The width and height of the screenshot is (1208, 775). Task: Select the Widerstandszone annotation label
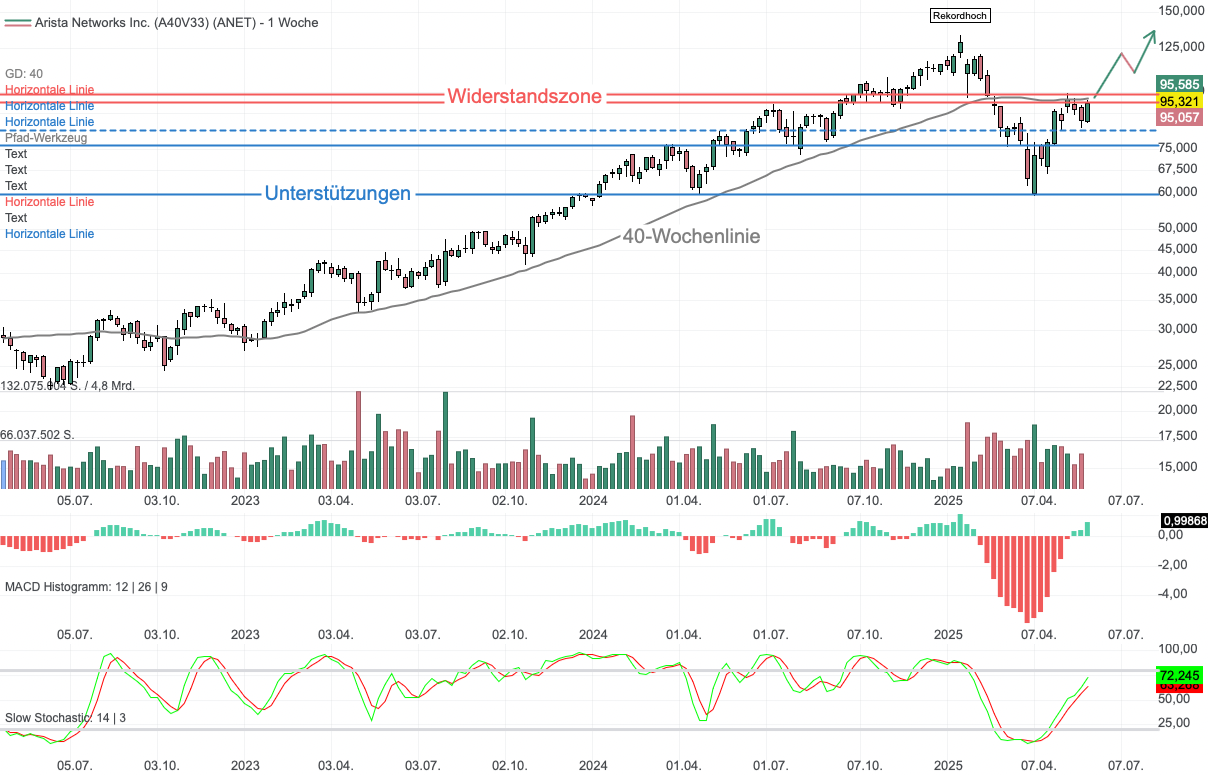tap(525, 97)
